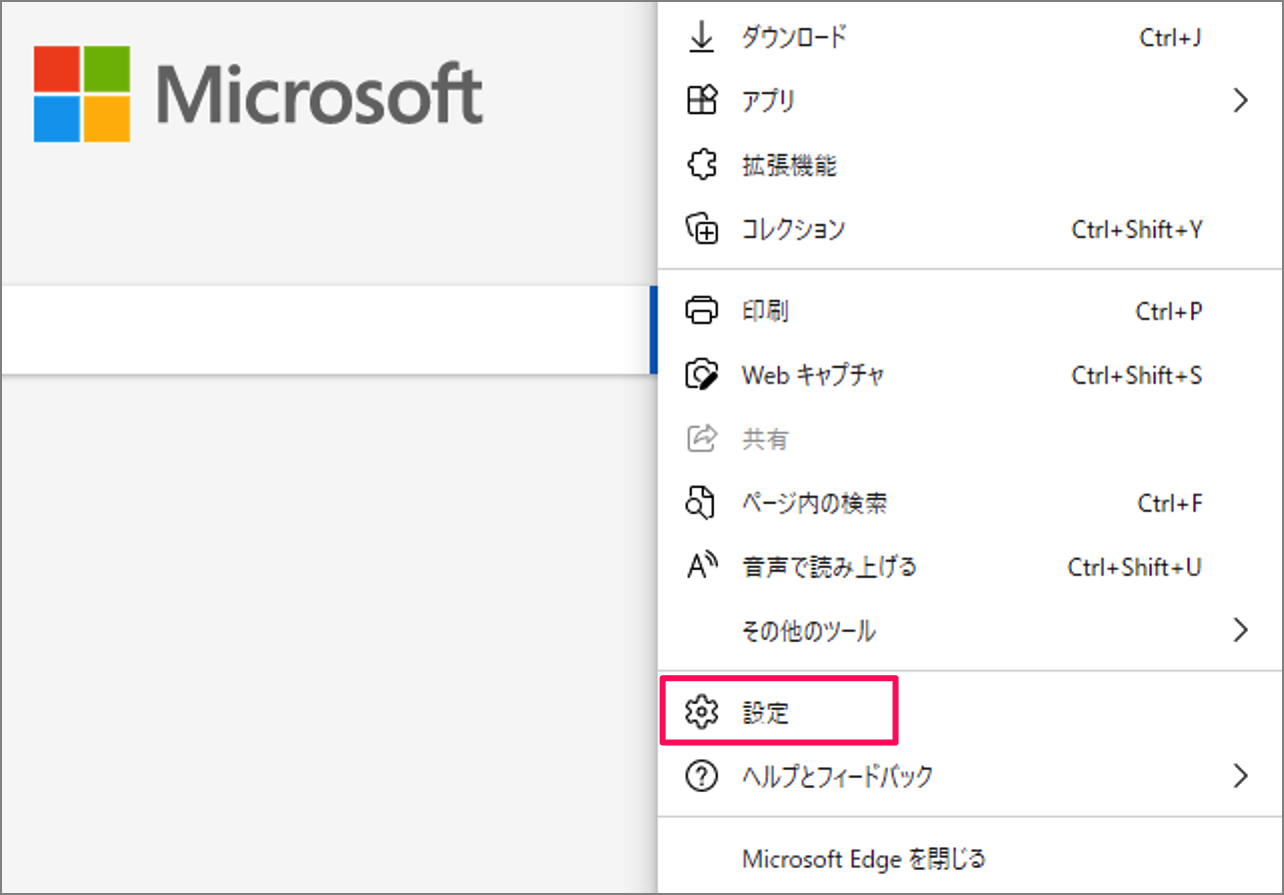Screen dimensions: 1284x895
Task: Click the Extensions puzzle piece icon
Action: [703, 164]
